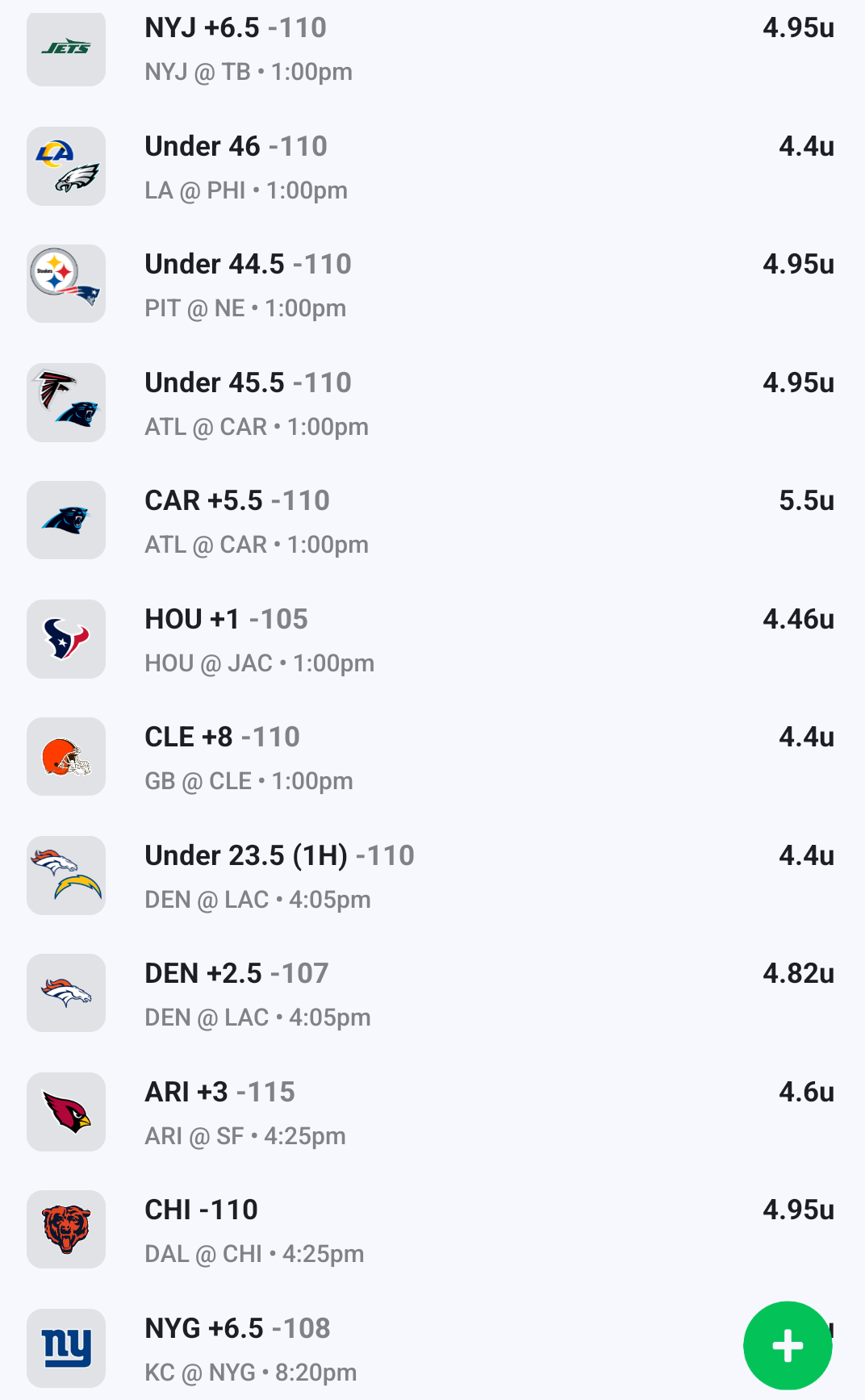Viewport: 865px width, 1400px height.
Task: Tap the Cleveland Browns helmet icon
Action: pyautogui.click(x=66, y=757)
